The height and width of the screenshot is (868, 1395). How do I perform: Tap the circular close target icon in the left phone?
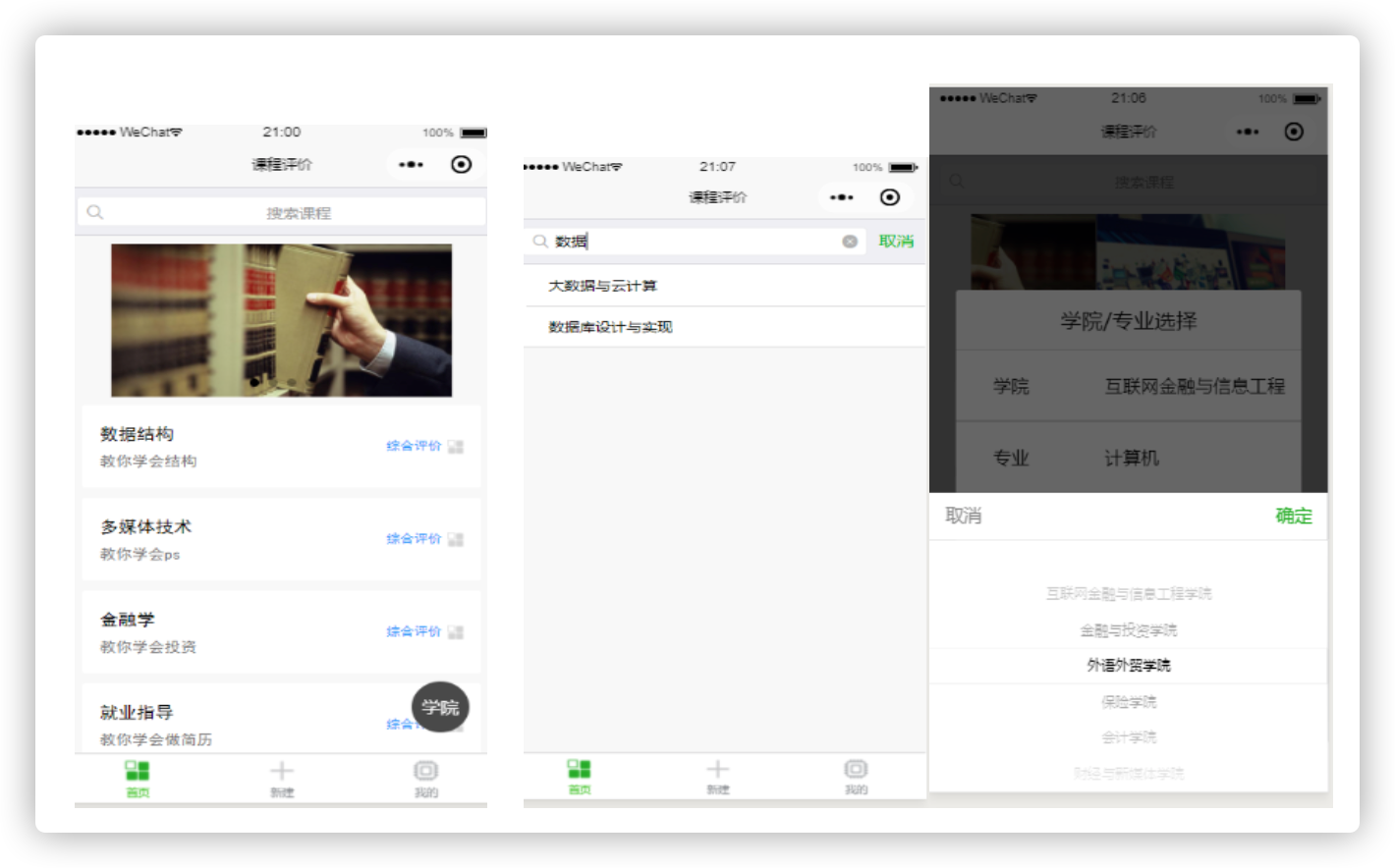click(x=461, y=165)
